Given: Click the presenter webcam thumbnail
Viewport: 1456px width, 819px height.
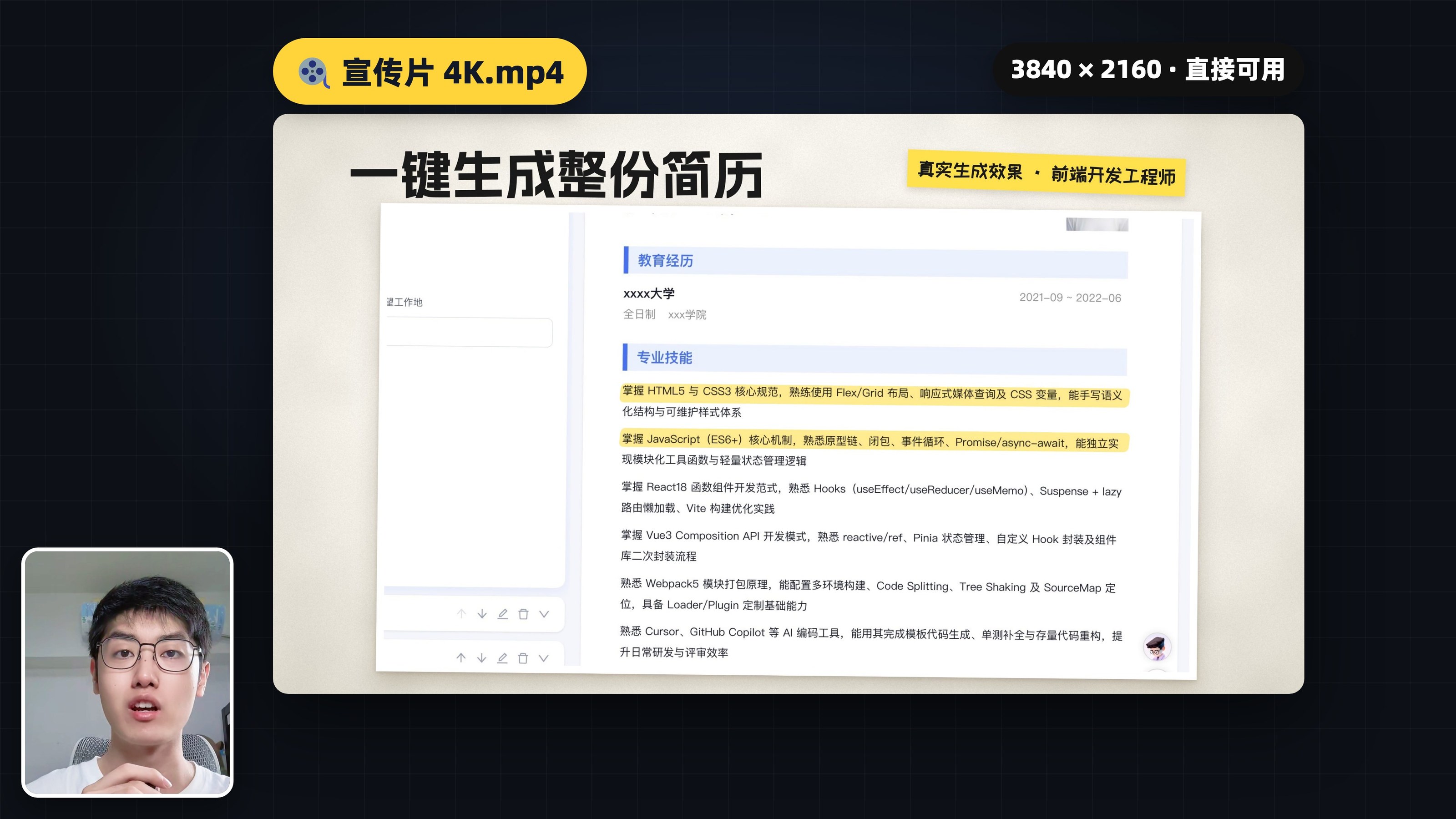Looking at the screenshot, I should click(x=127, y=672).
